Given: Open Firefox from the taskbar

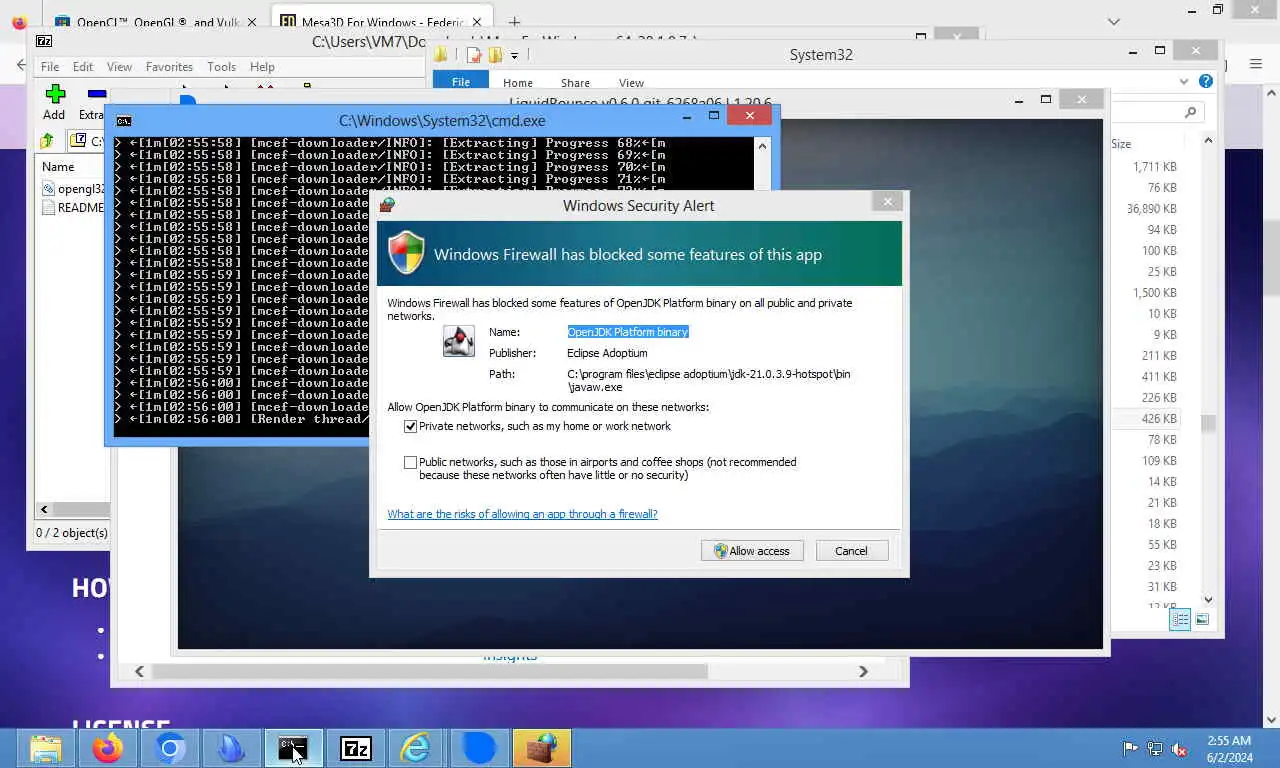Looking at the screenshot, I should point(108,748).
